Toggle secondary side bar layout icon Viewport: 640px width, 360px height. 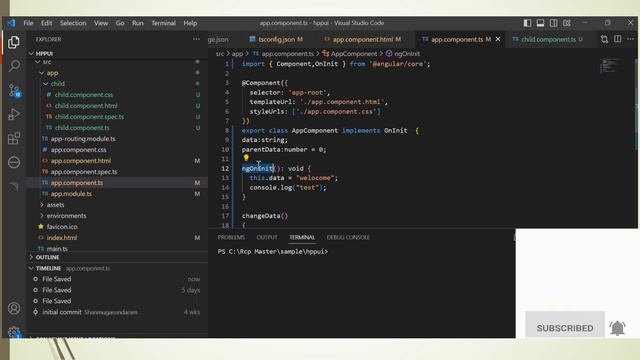point(553,23)
